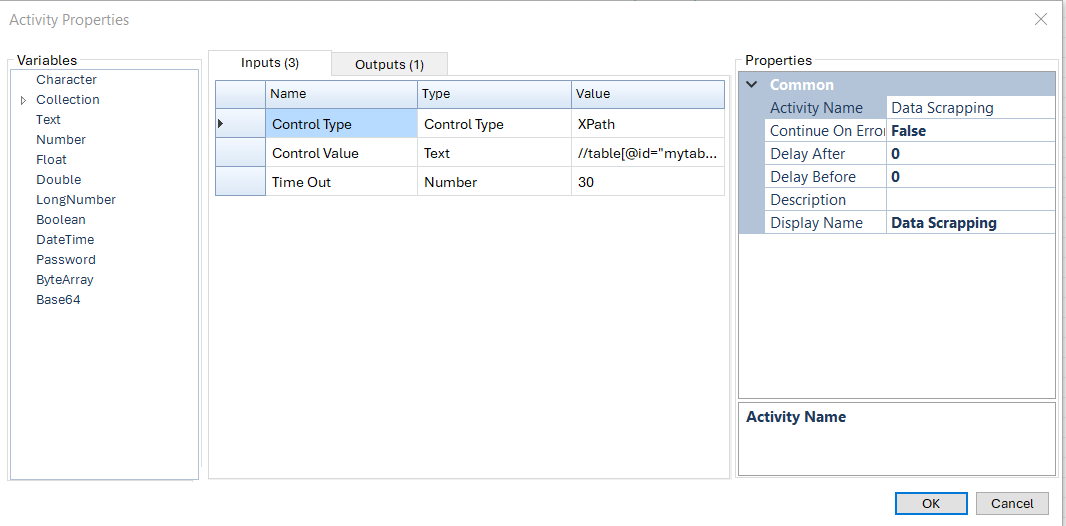Choose the DateTime variable type
This screenshot has width=1066, height=526.
pos(65,240)
